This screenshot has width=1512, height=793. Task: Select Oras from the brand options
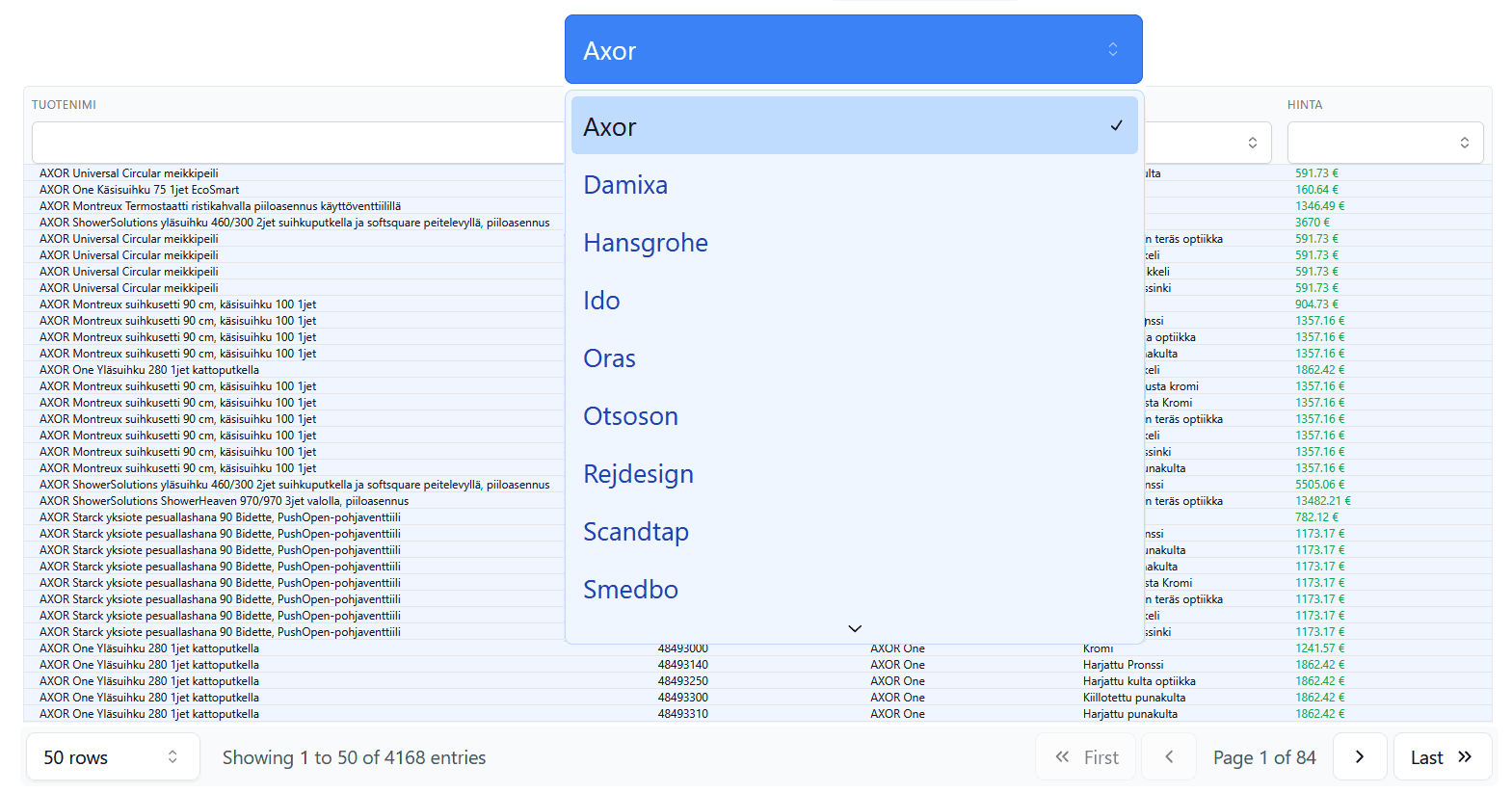click(609, 358)
